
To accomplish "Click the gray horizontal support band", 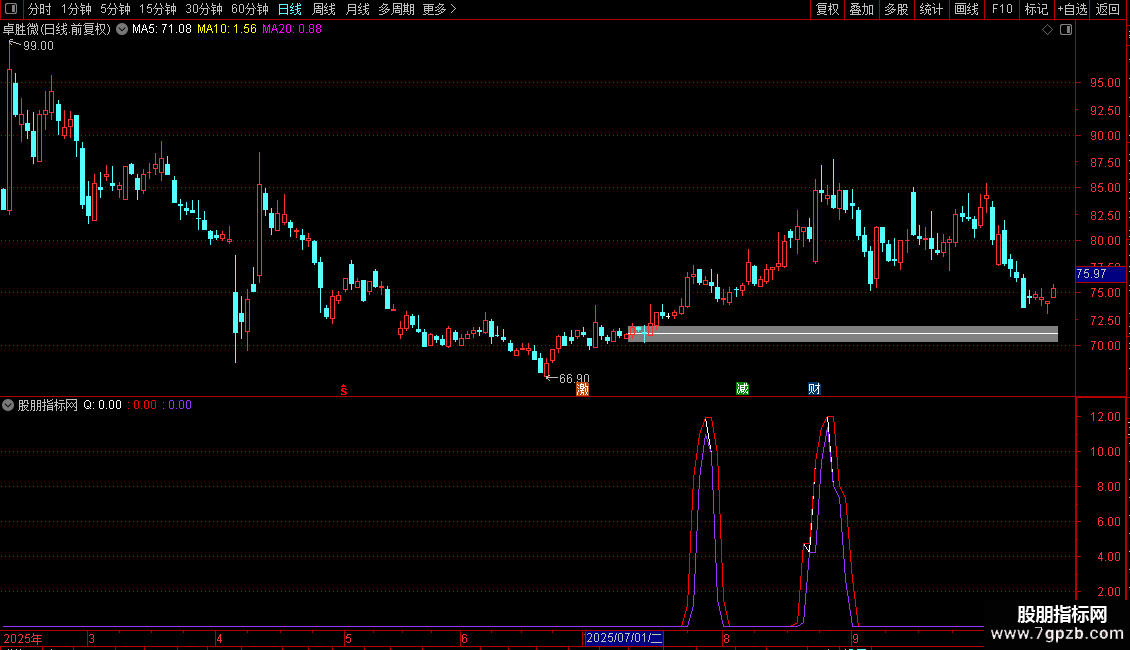I will point(843,334).
